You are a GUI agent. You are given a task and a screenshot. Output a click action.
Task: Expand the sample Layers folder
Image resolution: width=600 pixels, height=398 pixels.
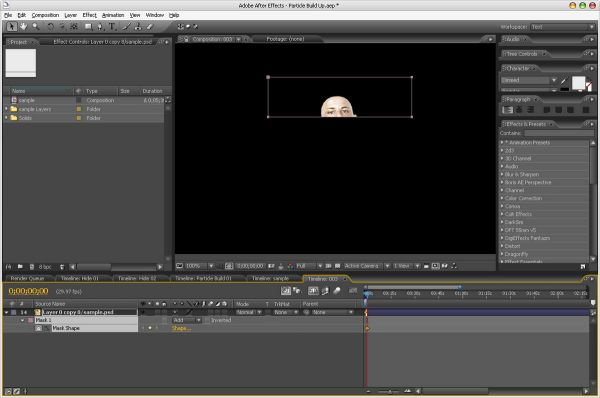pos(6,109)
